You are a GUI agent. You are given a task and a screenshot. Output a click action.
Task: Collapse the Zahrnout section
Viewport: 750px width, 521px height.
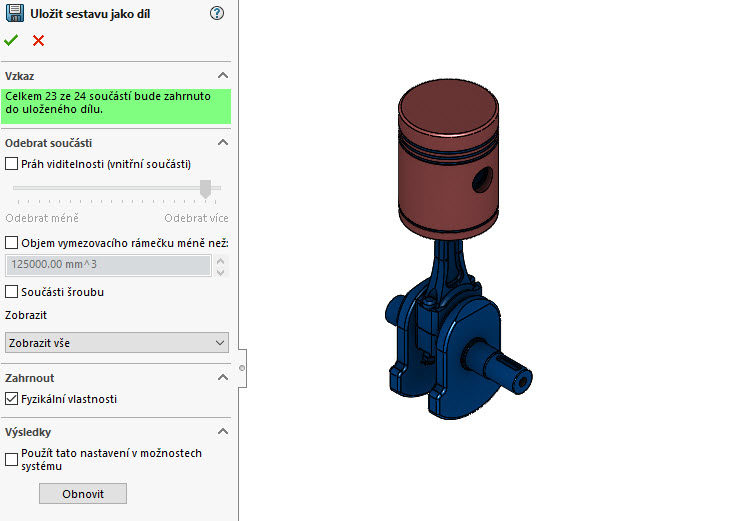pyautogui.click(x=222, y=377)
